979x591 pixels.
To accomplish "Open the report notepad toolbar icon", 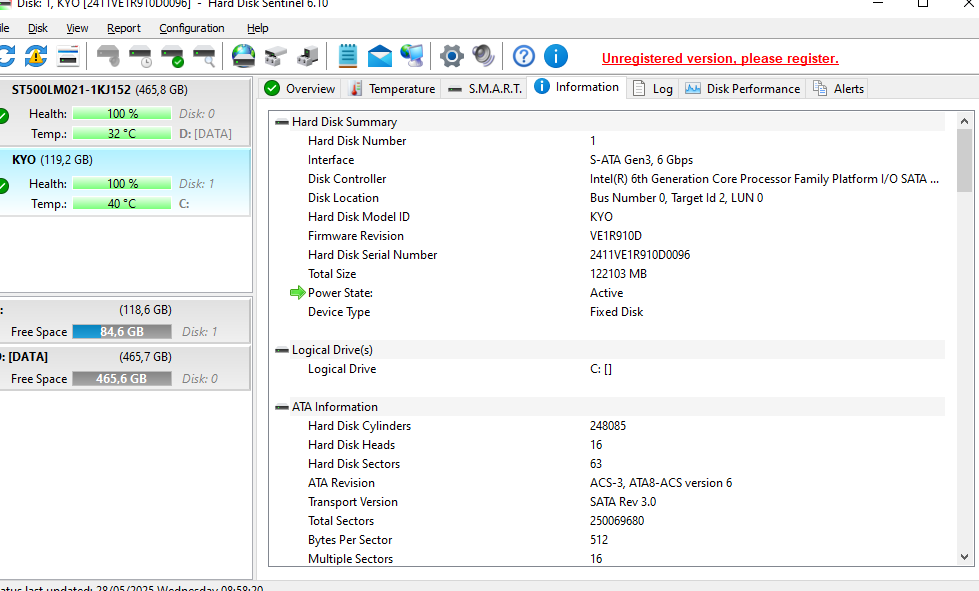I will tap(347, 56).
